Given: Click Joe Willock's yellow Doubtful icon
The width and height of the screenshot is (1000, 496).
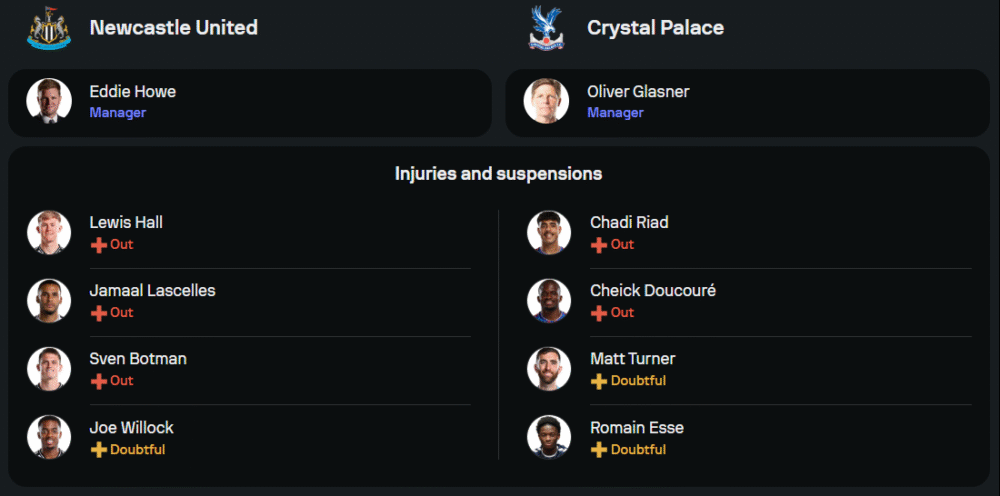Looking at the screenshot, I should [x=98, y=449].
